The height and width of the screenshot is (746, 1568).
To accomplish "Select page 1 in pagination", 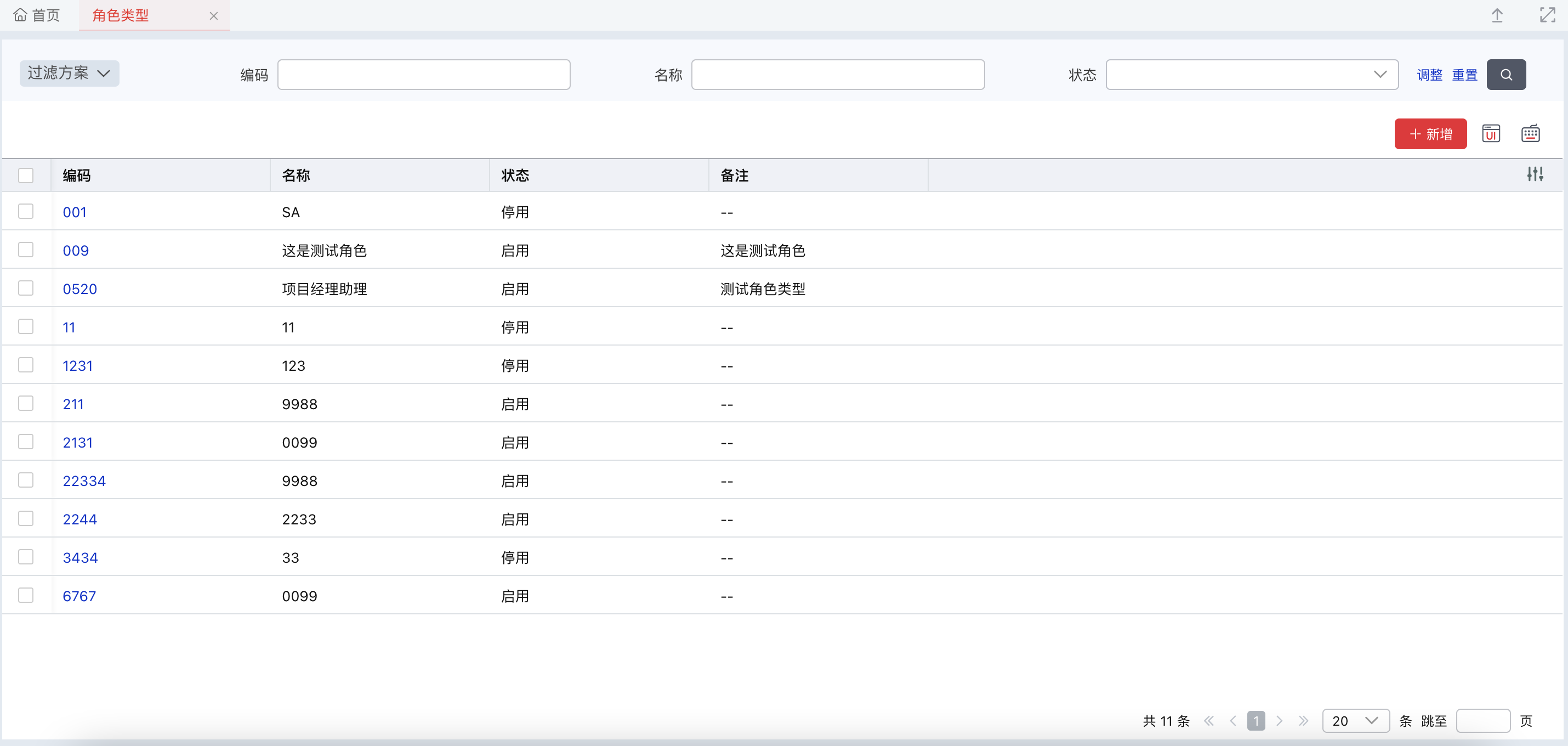I will pyautogui.click(x=1255, y=721).
